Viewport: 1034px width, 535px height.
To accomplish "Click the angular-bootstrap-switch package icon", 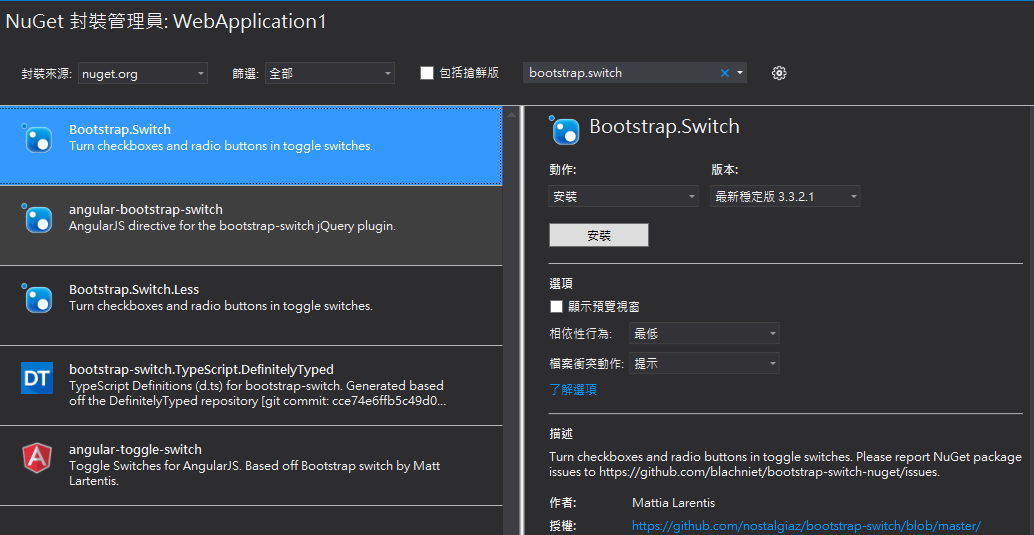I will (x=37, y=218).
